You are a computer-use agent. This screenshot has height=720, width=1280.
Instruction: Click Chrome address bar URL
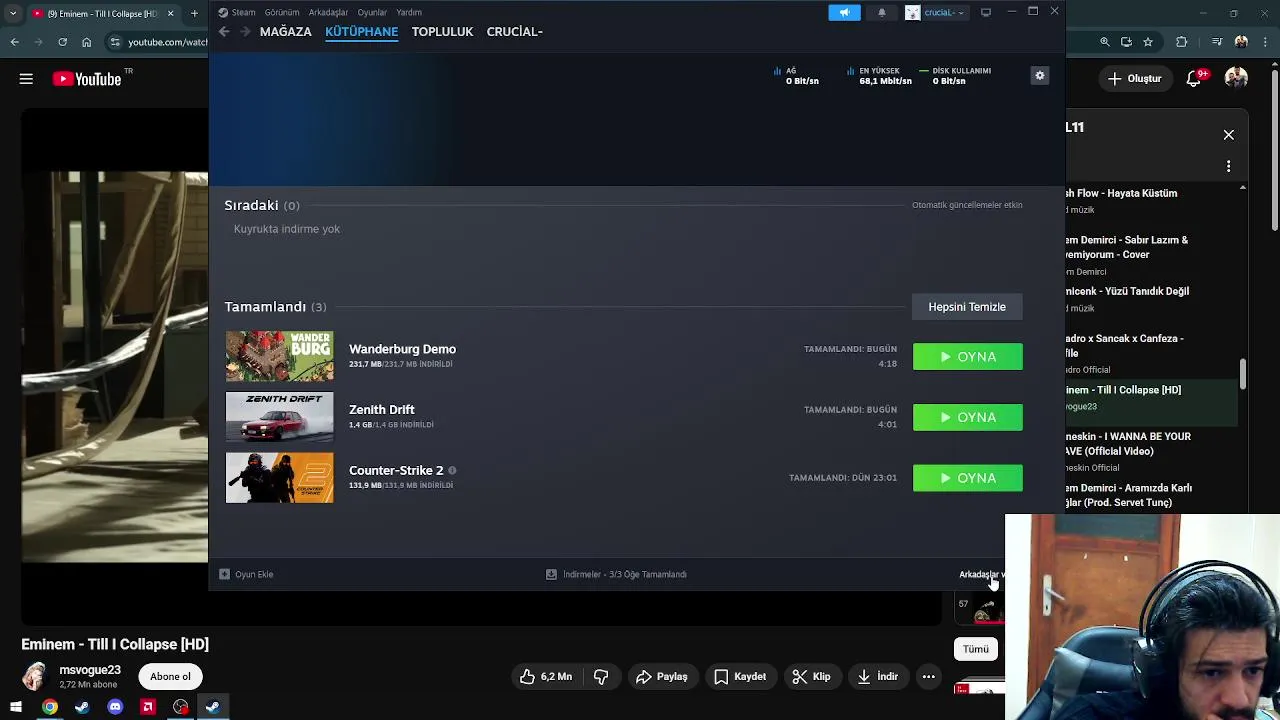pos(168,42)
